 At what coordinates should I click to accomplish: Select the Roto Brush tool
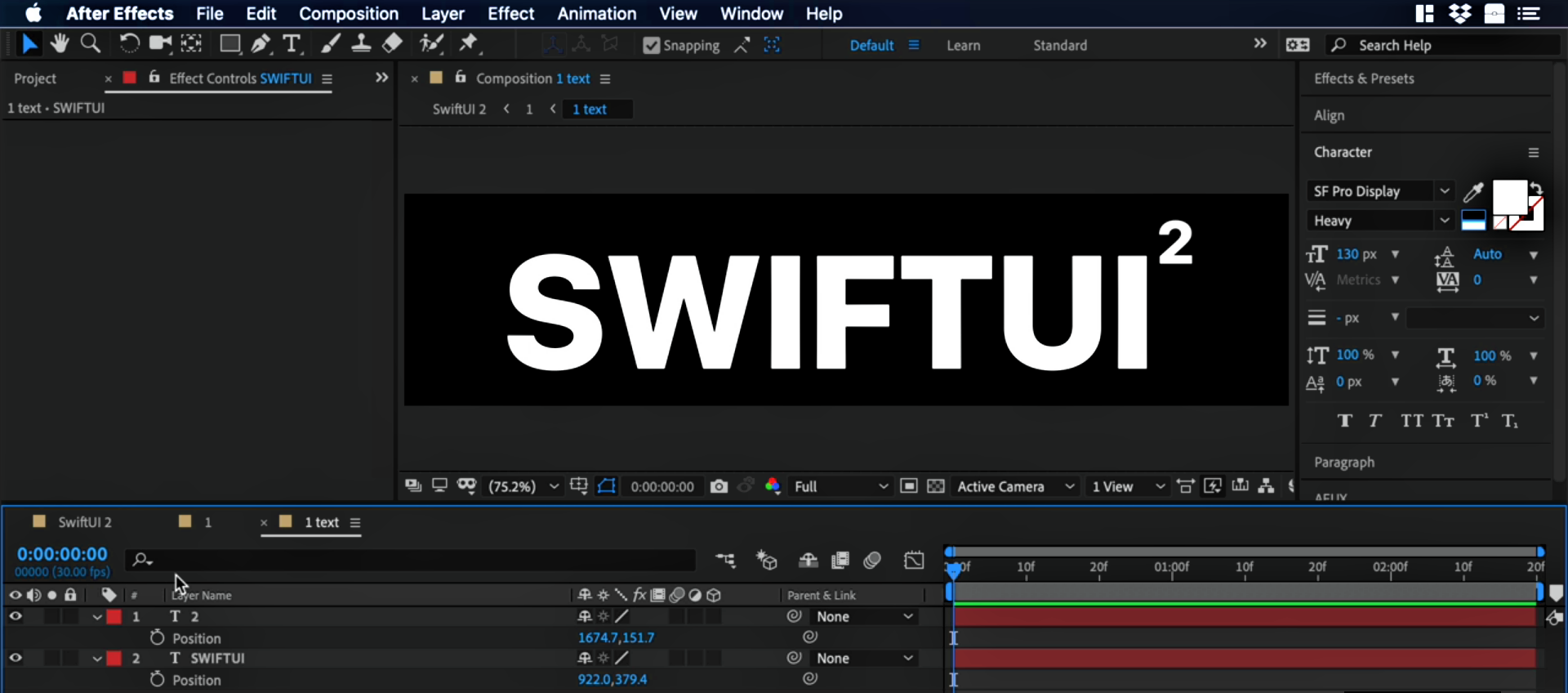tap(431, 44)
